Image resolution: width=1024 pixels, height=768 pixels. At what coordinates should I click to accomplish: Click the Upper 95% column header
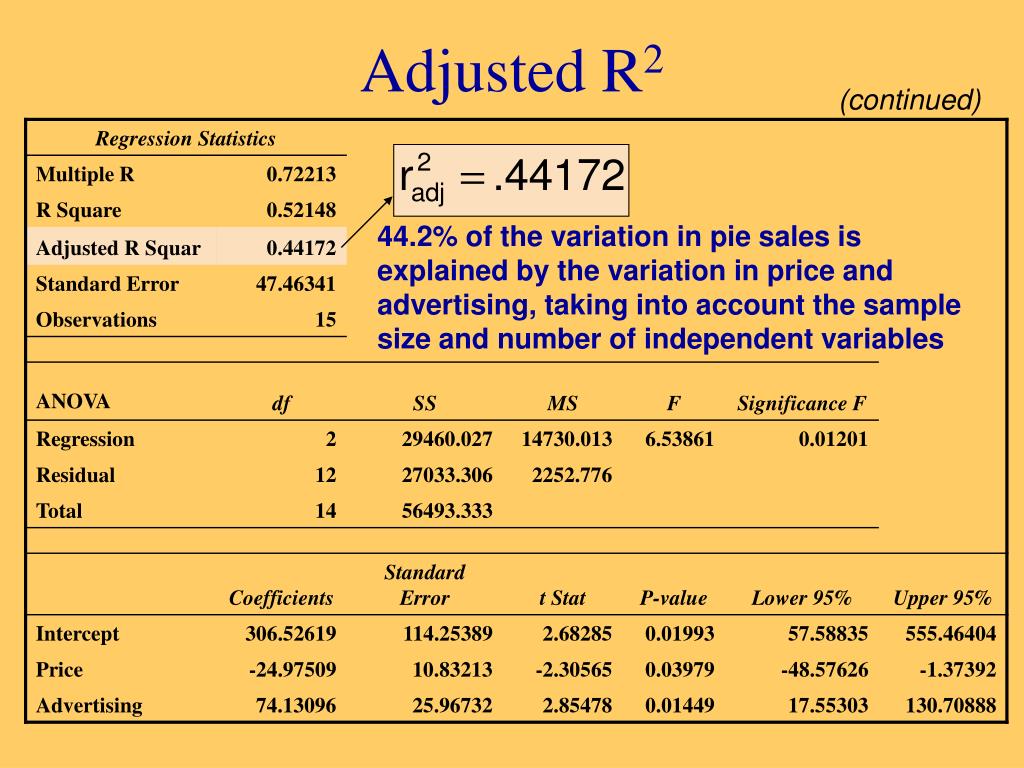coord(942,598)
